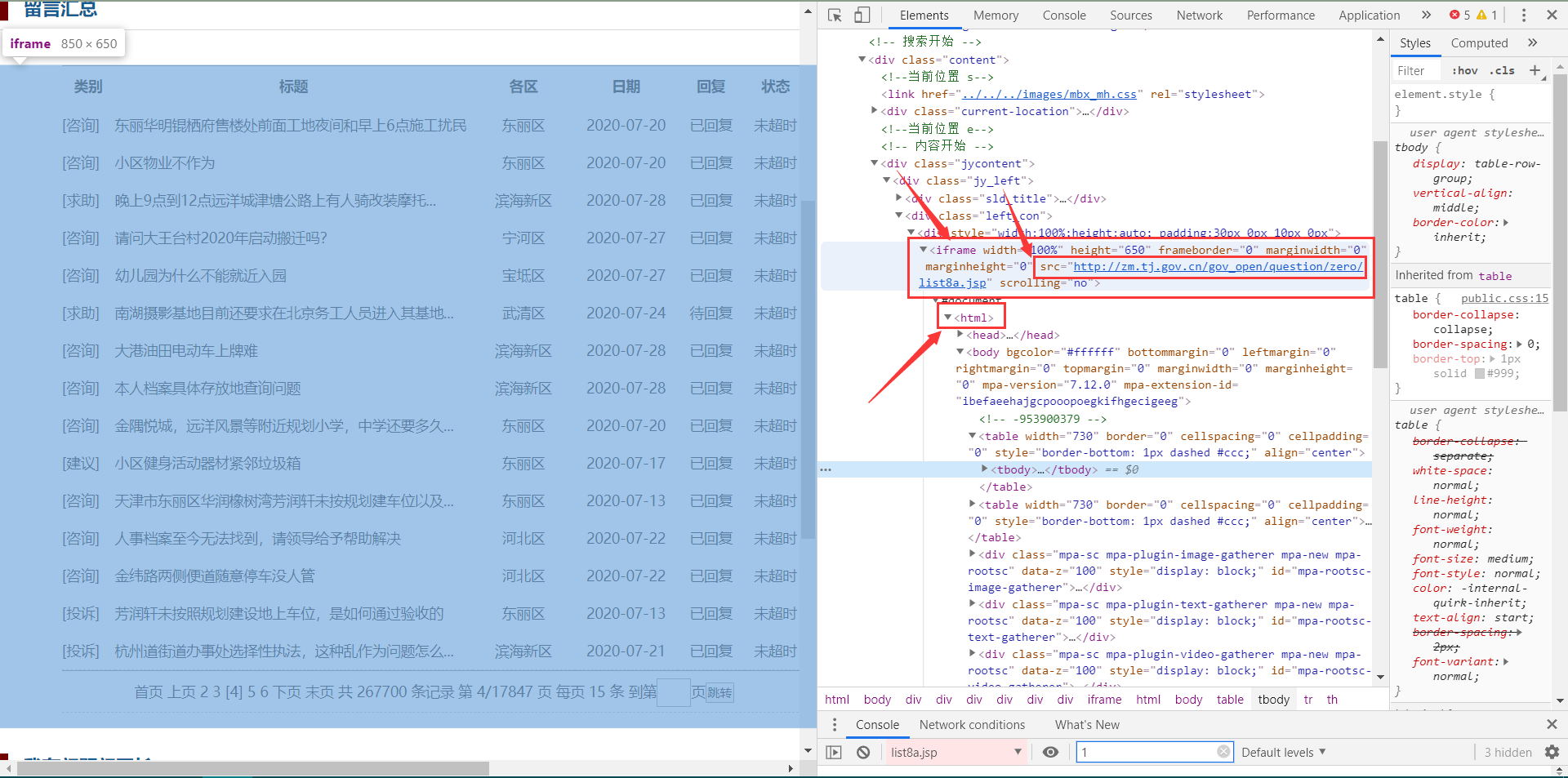Screen dimensions: 1568x778
Task: Open the Sources tab
Action: (1130, 15)
